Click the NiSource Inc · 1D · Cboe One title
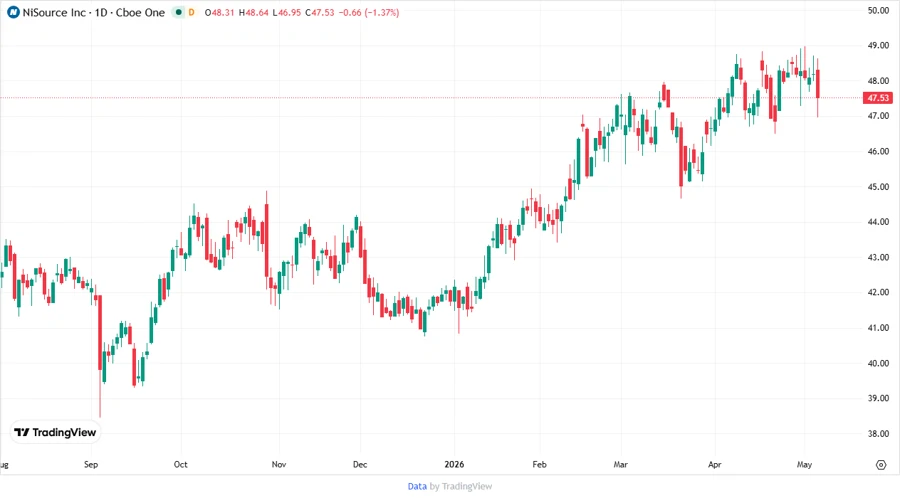This screenshot has width=900, height=498. pyautogui.click(x=94, y=12)
